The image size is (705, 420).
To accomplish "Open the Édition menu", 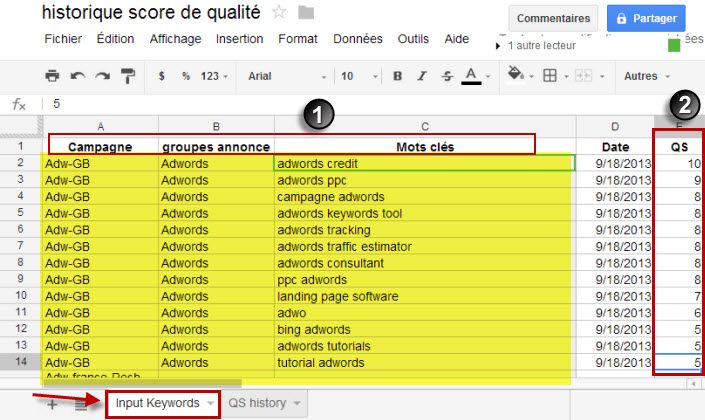I will point(116,39).
